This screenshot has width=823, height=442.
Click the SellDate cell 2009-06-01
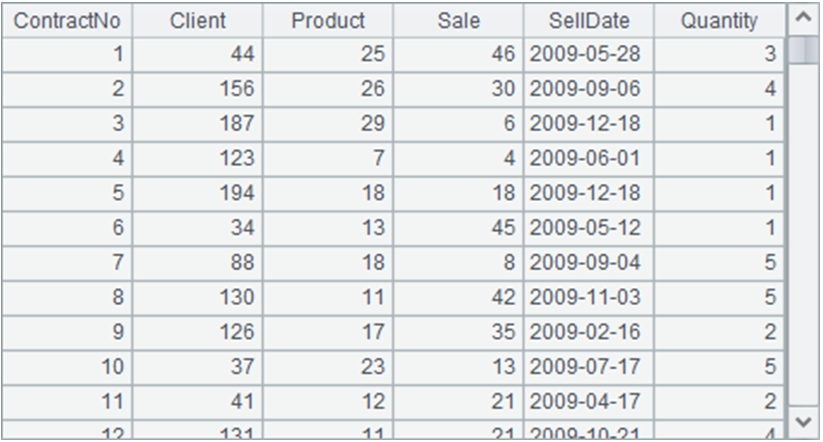click(x=589, y=158)
